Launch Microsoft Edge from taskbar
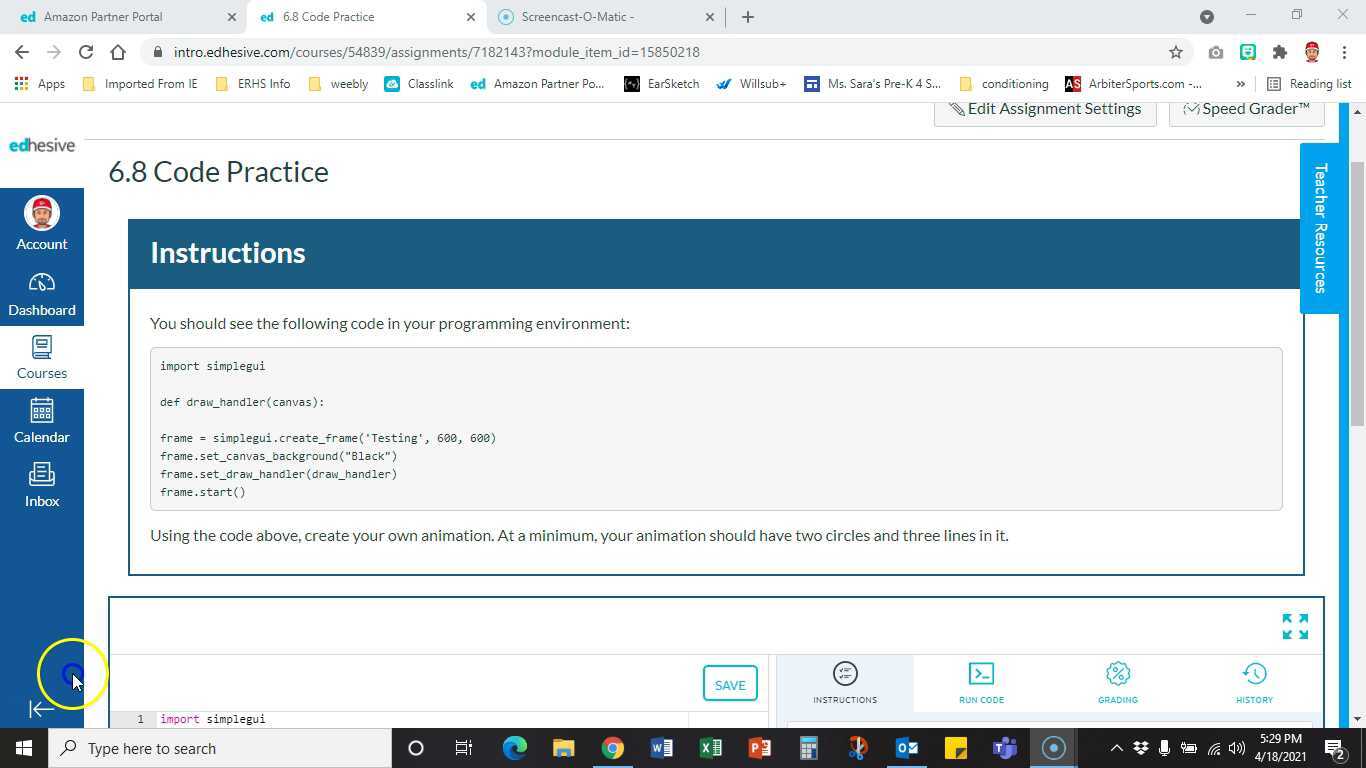Image resolution: width=1366 pixels, height=768 pixels. click(x=514, y=748)
